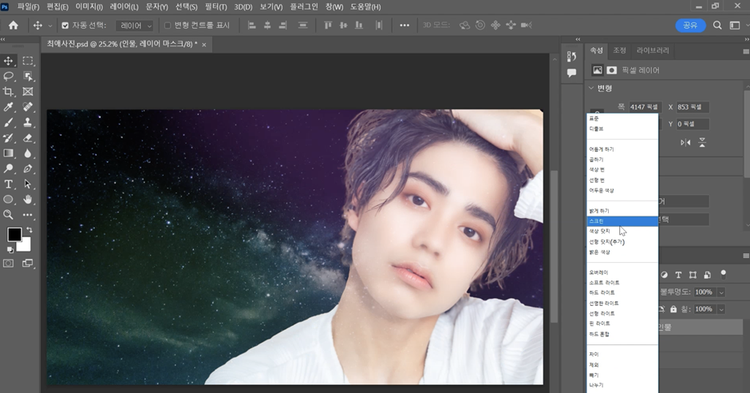Screen dimensions: 750x393
Task: Open the 칠 100% dropdown arrow
Action: [x=721, y=309]
